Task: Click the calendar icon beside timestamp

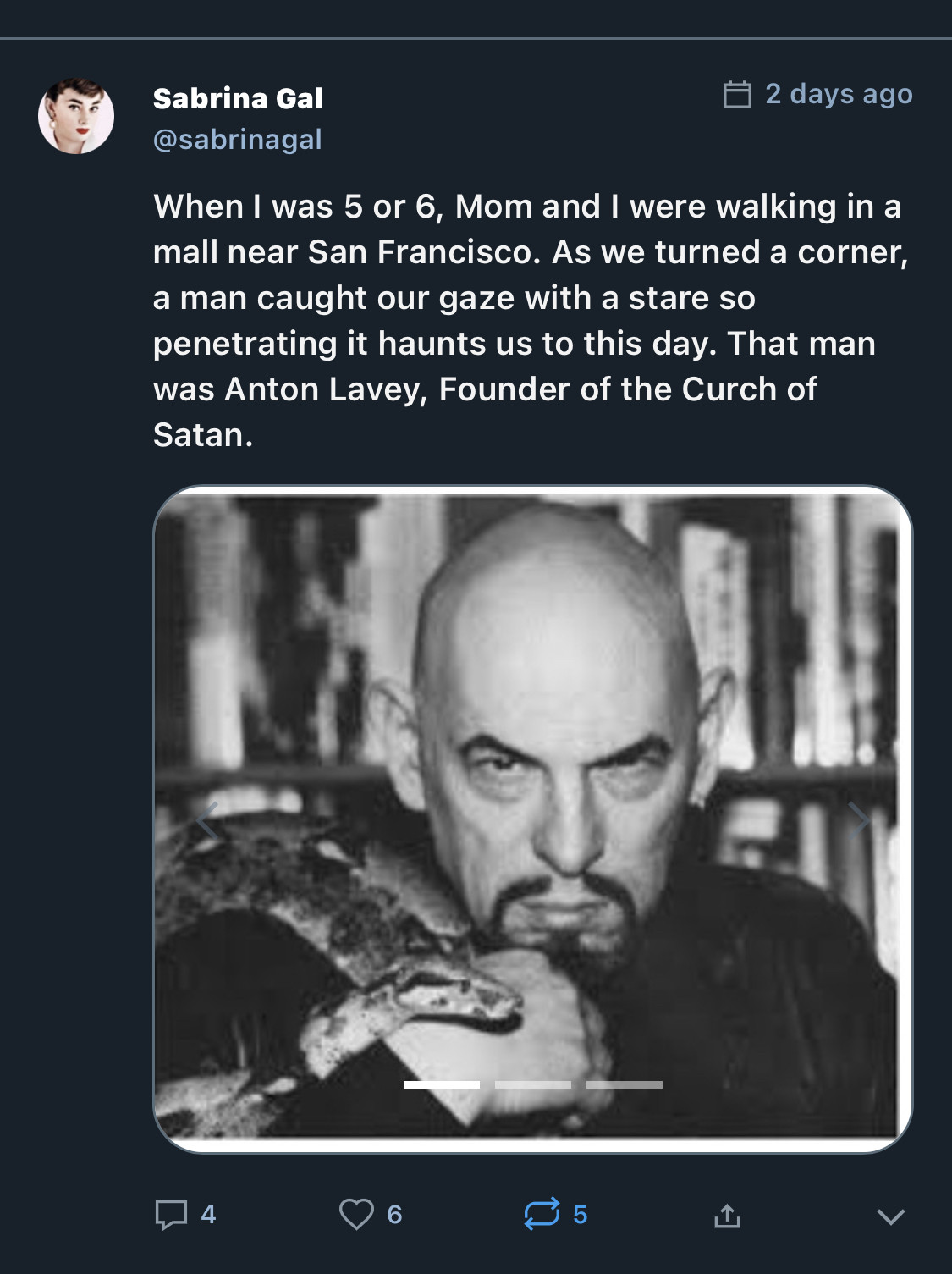Action: (x=737, y=94)
